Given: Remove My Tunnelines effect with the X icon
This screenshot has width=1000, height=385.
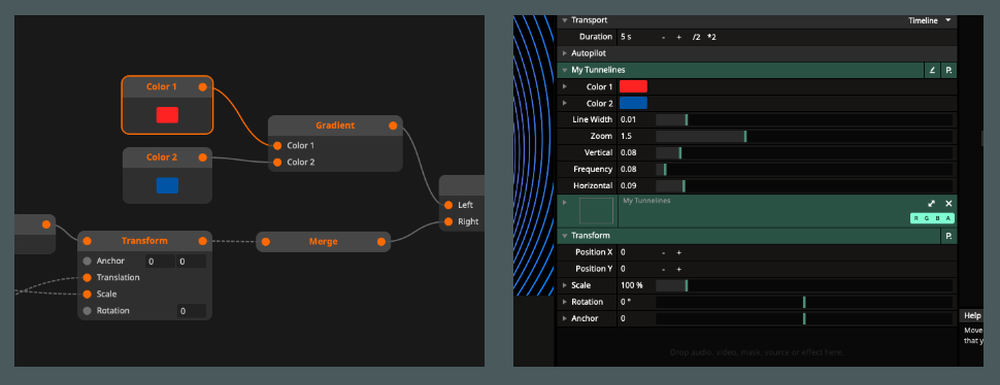Looking at the screenshot, I should click(x=948, y=203).
